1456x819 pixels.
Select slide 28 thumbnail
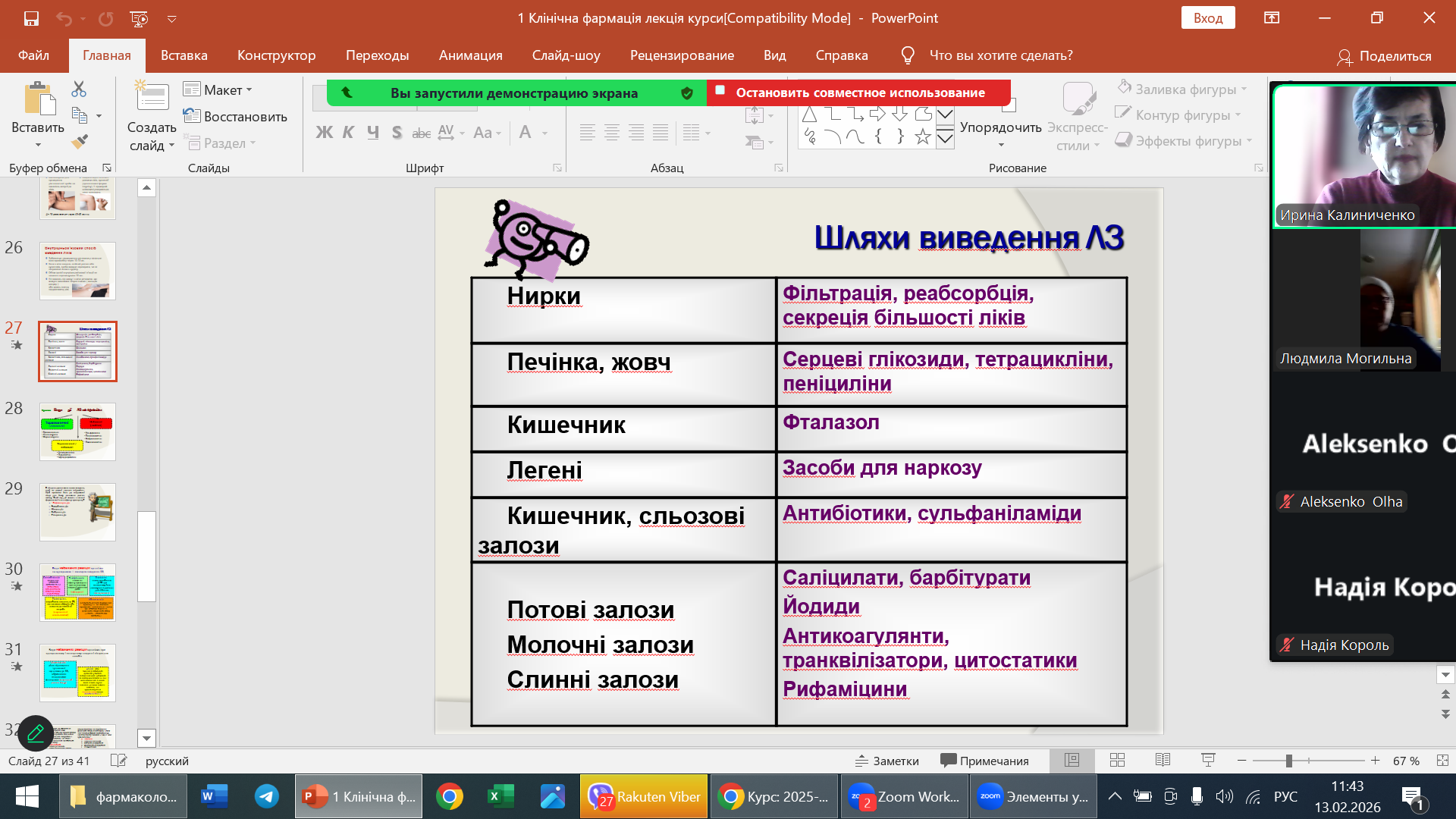pos(77,431)
